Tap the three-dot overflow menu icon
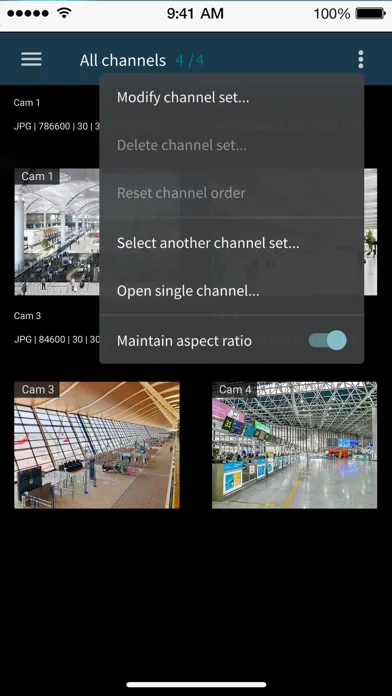This screenshot has width=392, height=696. click(x=360, y=59)
